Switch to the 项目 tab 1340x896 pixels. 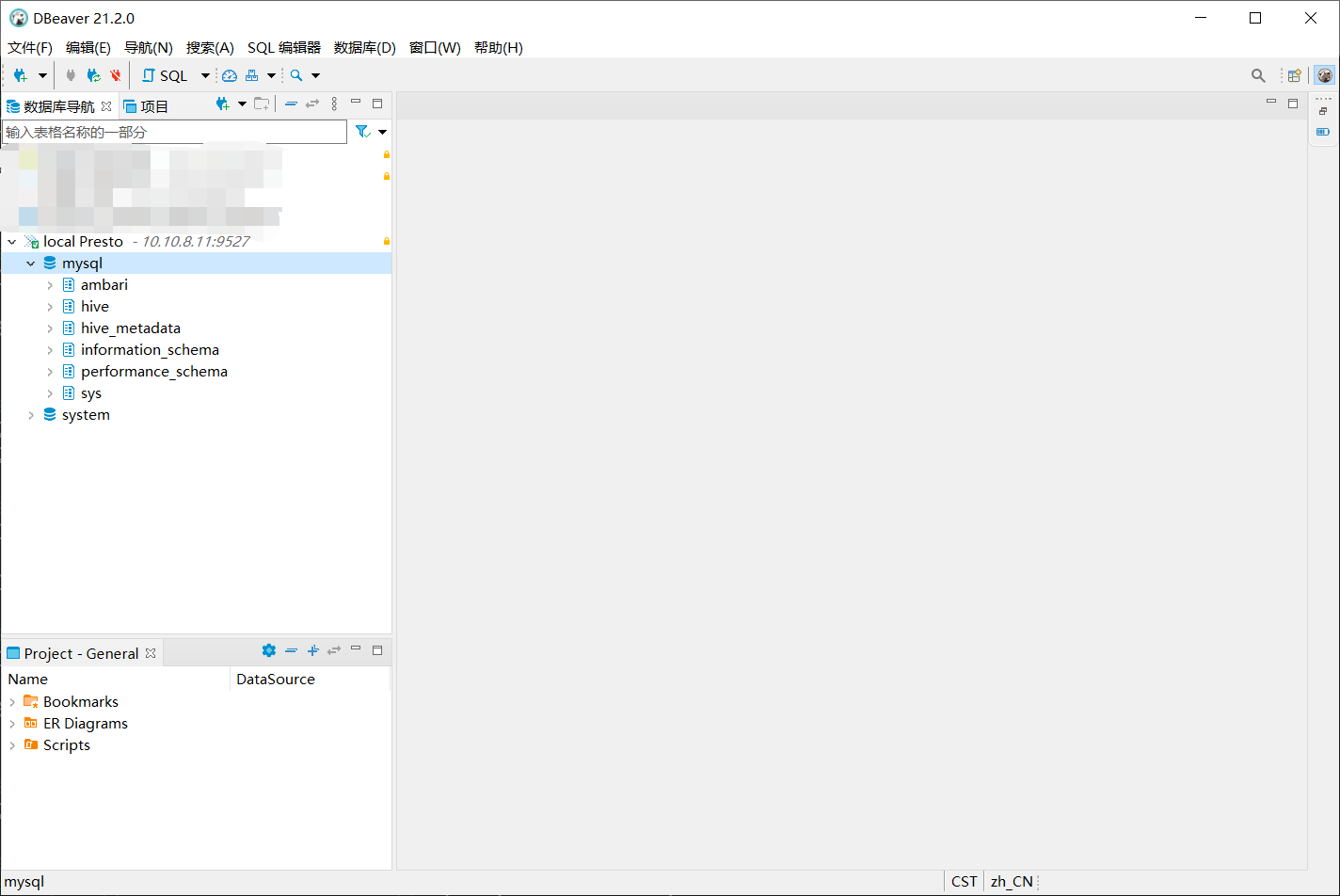click(x=146, y=106)
